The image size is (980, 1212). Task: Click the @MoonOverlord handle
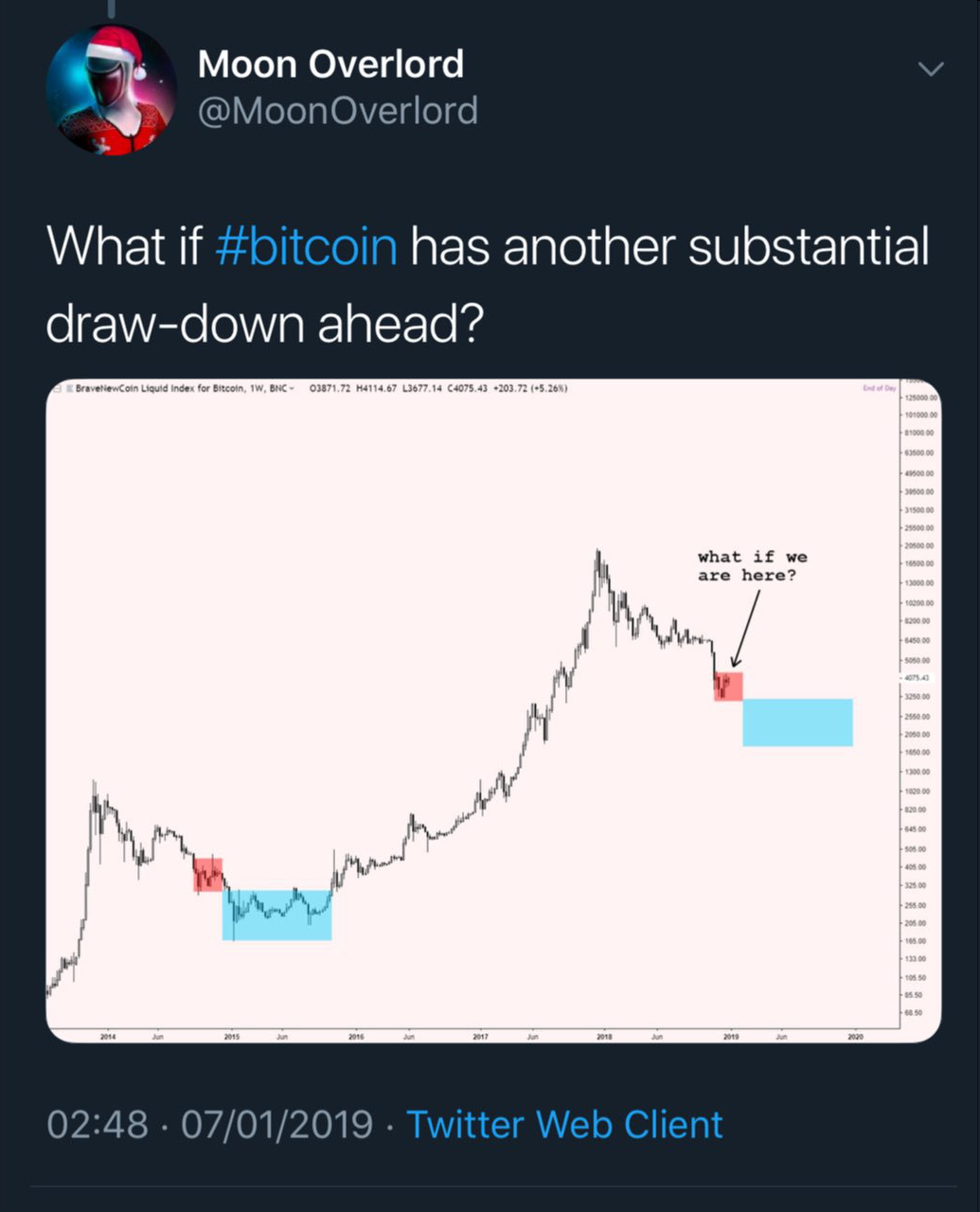[337, 112]
